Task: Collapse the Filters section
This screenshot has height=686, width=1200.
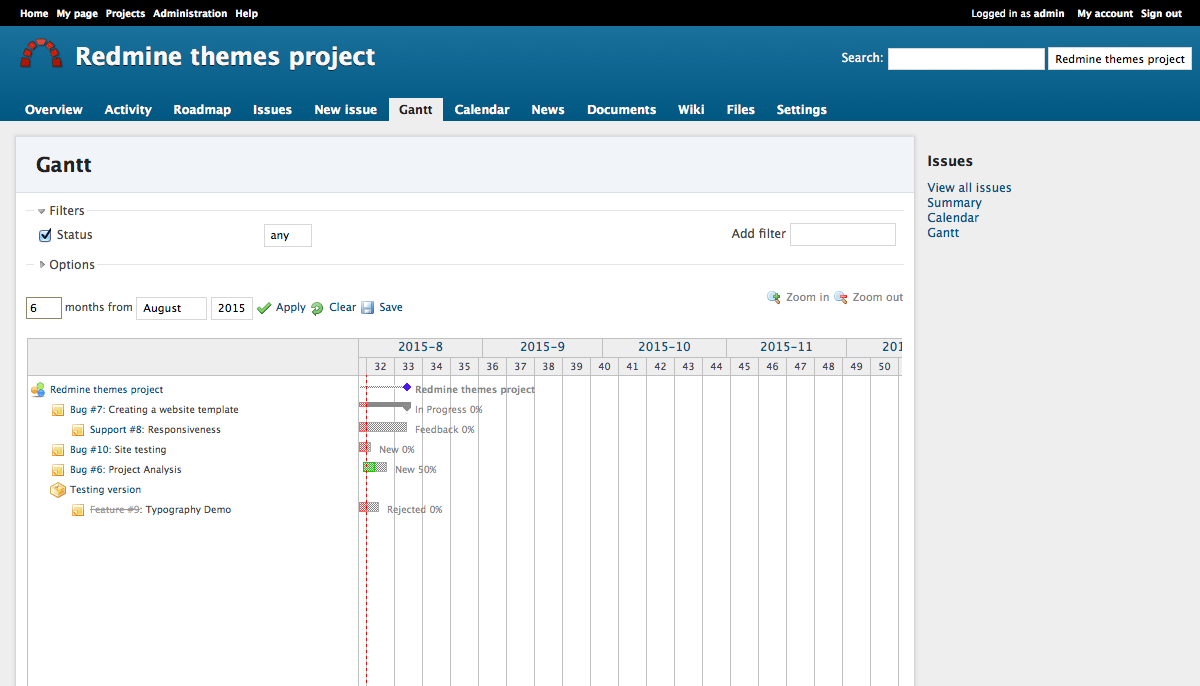Action: [60, 211]
